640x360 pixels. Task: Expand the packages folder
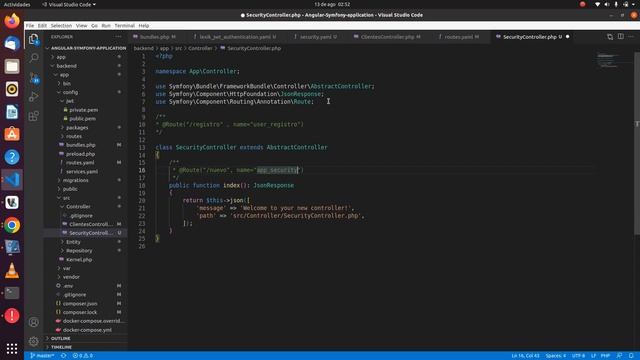(77, 127)
